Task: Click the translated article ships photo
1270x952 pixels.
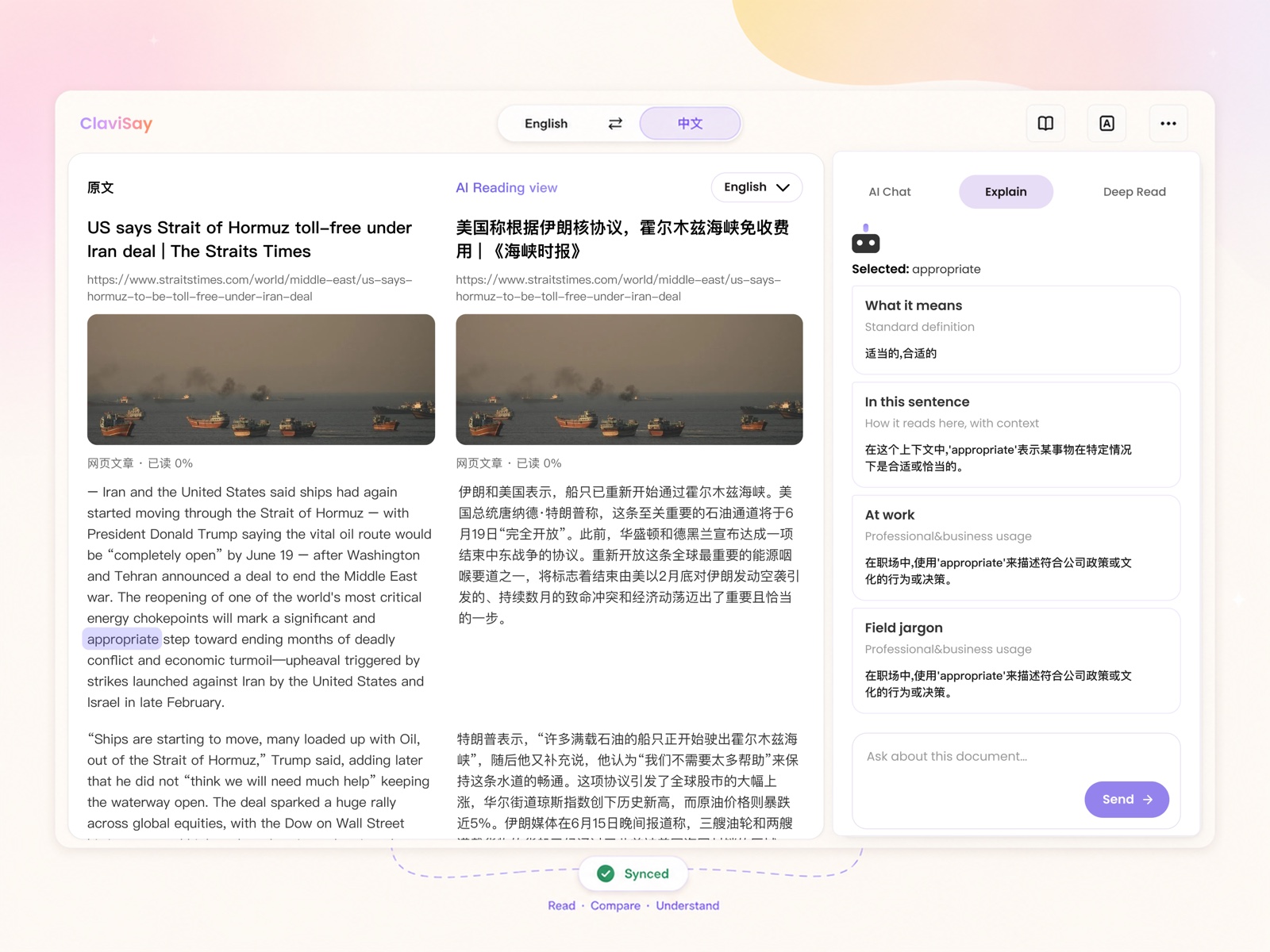Action: click(629, 379)
